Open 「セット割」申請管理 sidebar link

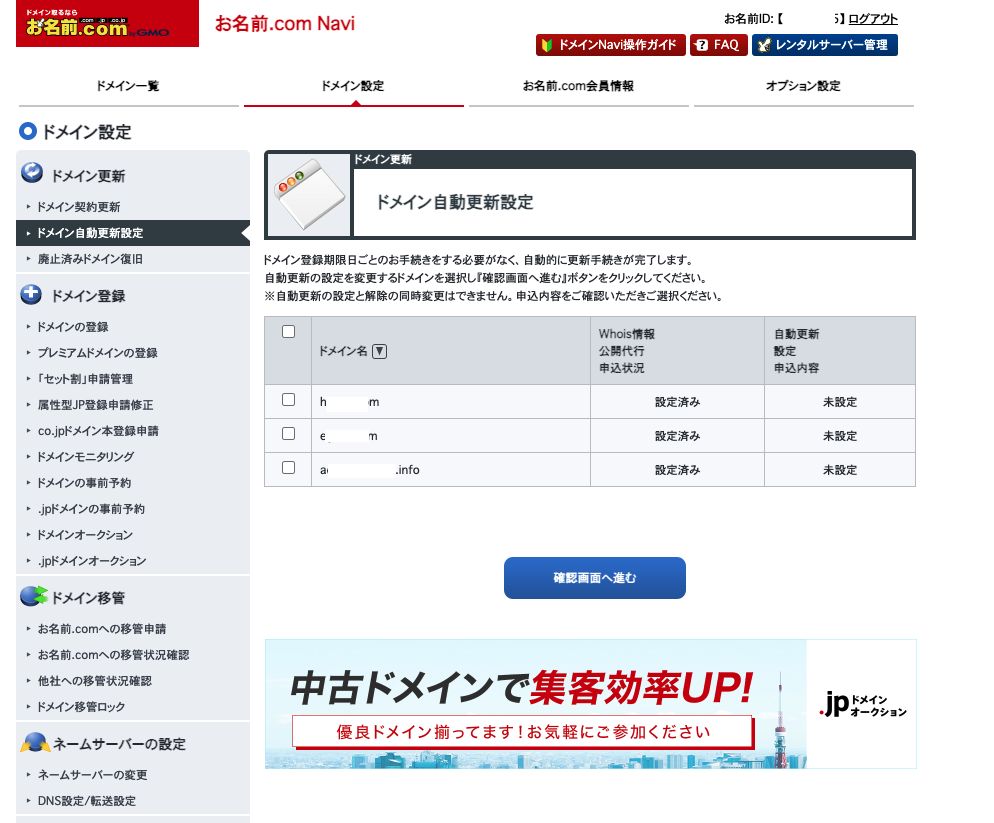pos(85,379)
